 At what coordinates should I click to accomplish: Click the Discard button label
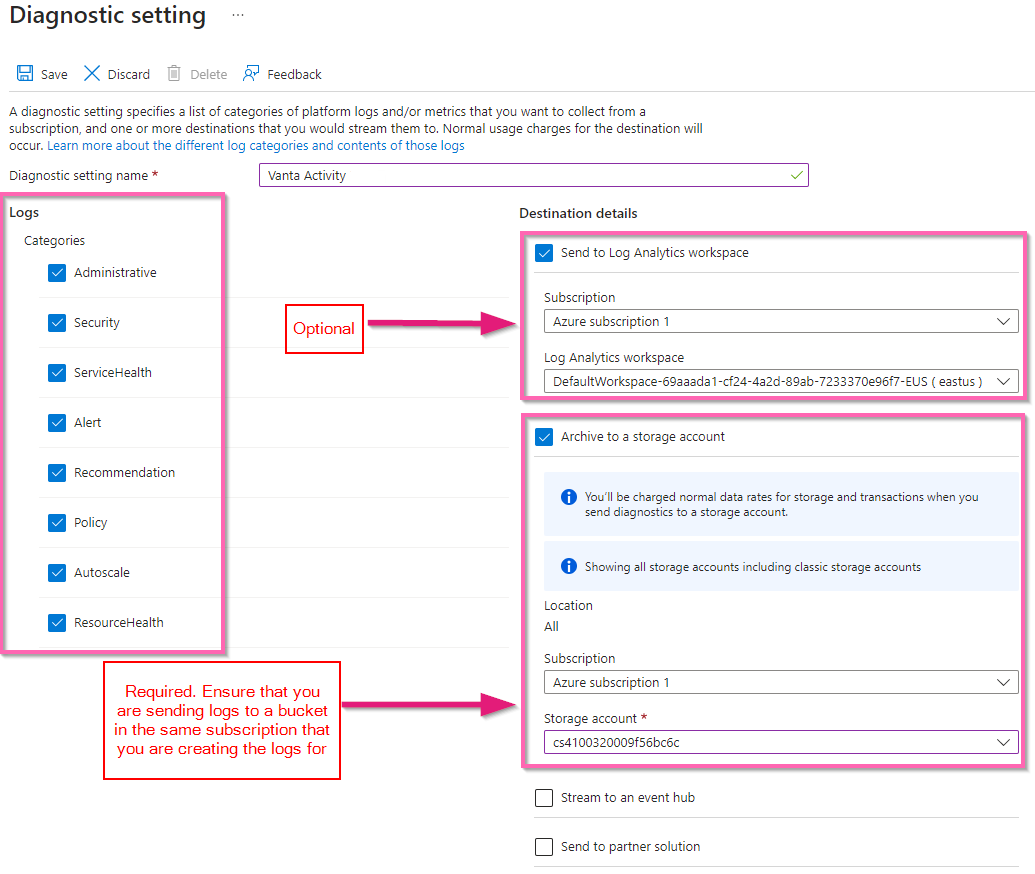pyautogui.click(x=129, y=75)
